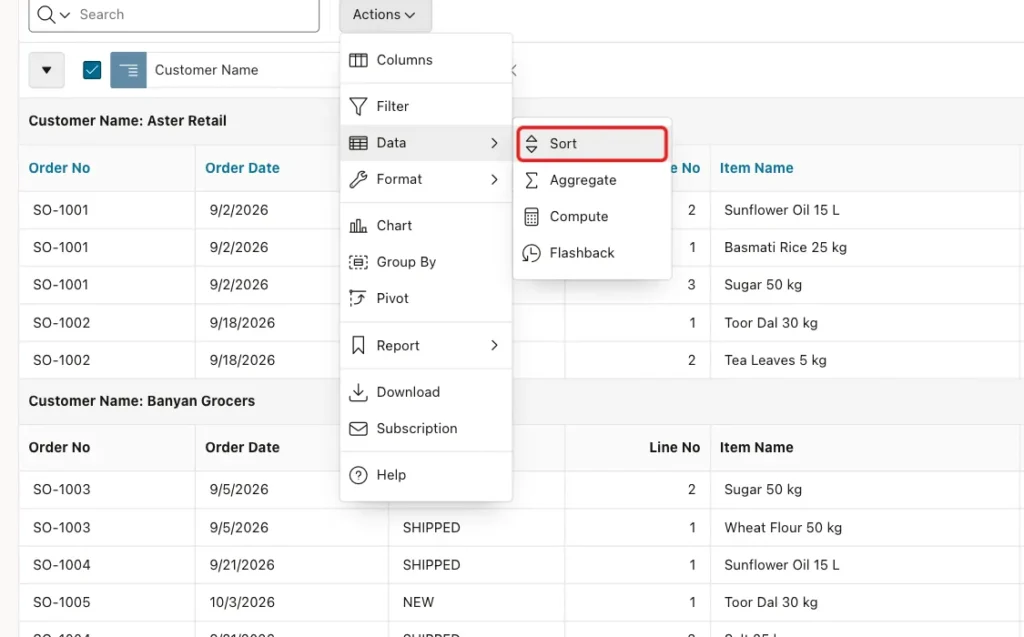This screenshot has width=1024, height=637.
Task: Select Group By menu entry
Action: coord(426,262)
